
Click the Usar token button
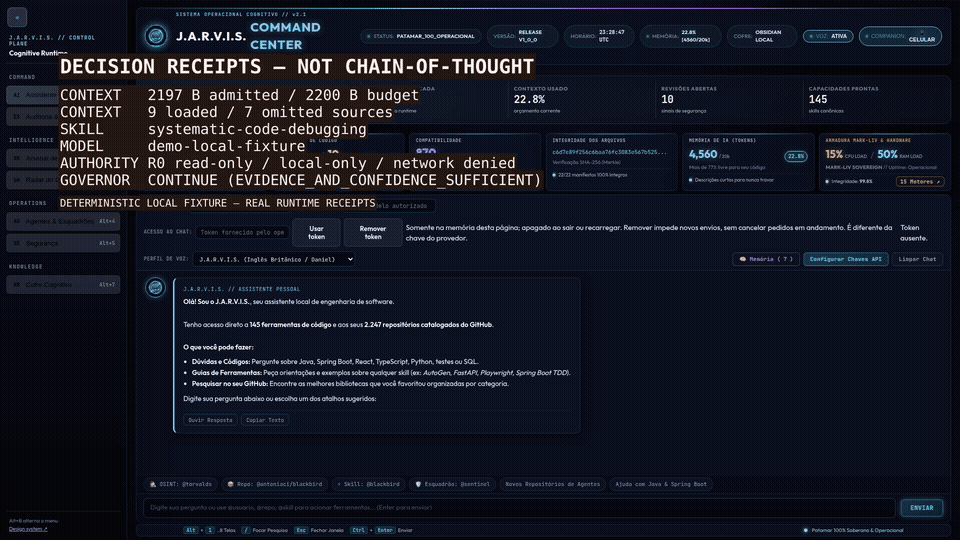[x=316, y=233]
